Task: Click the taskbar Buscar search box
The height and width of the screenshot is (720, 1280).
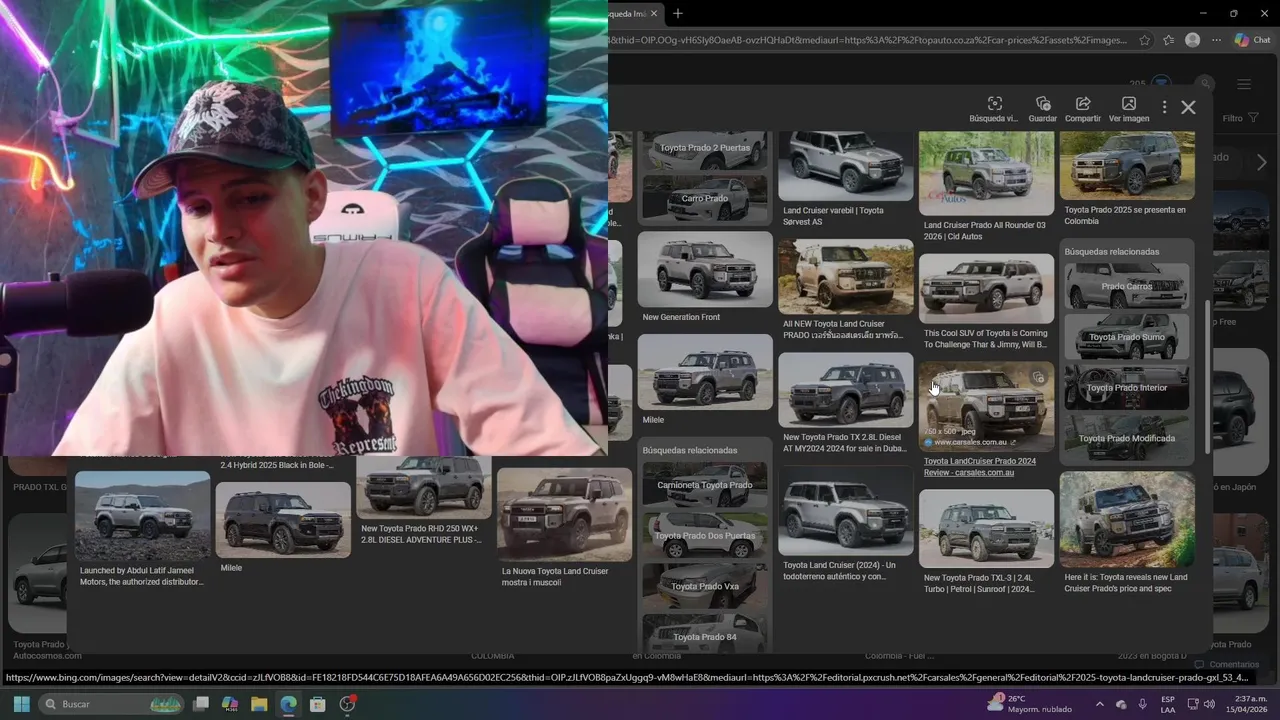Action: (112, 704)
